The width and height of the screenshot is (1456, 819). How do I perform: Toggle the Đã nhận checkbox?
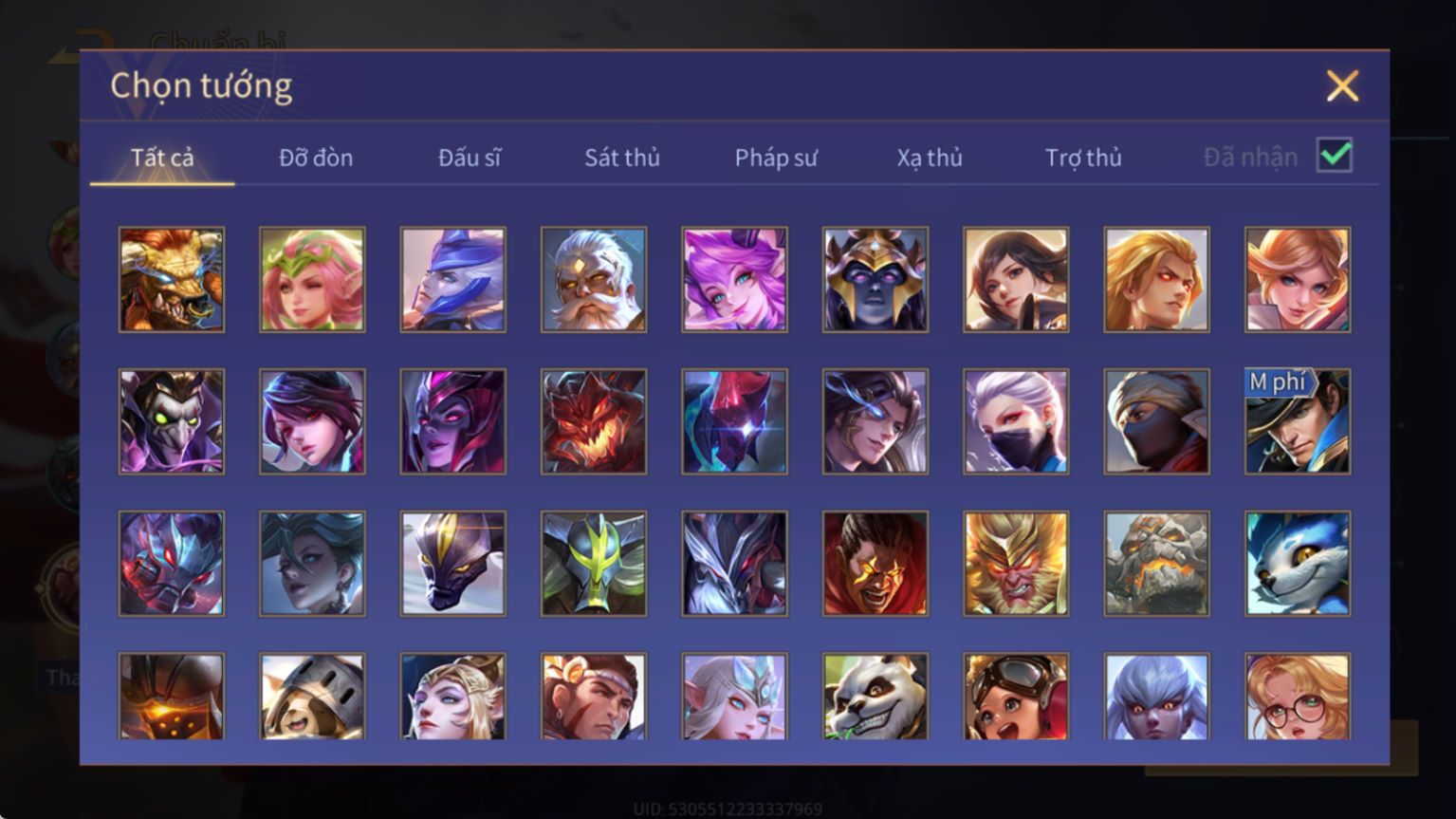[1335, 155]
